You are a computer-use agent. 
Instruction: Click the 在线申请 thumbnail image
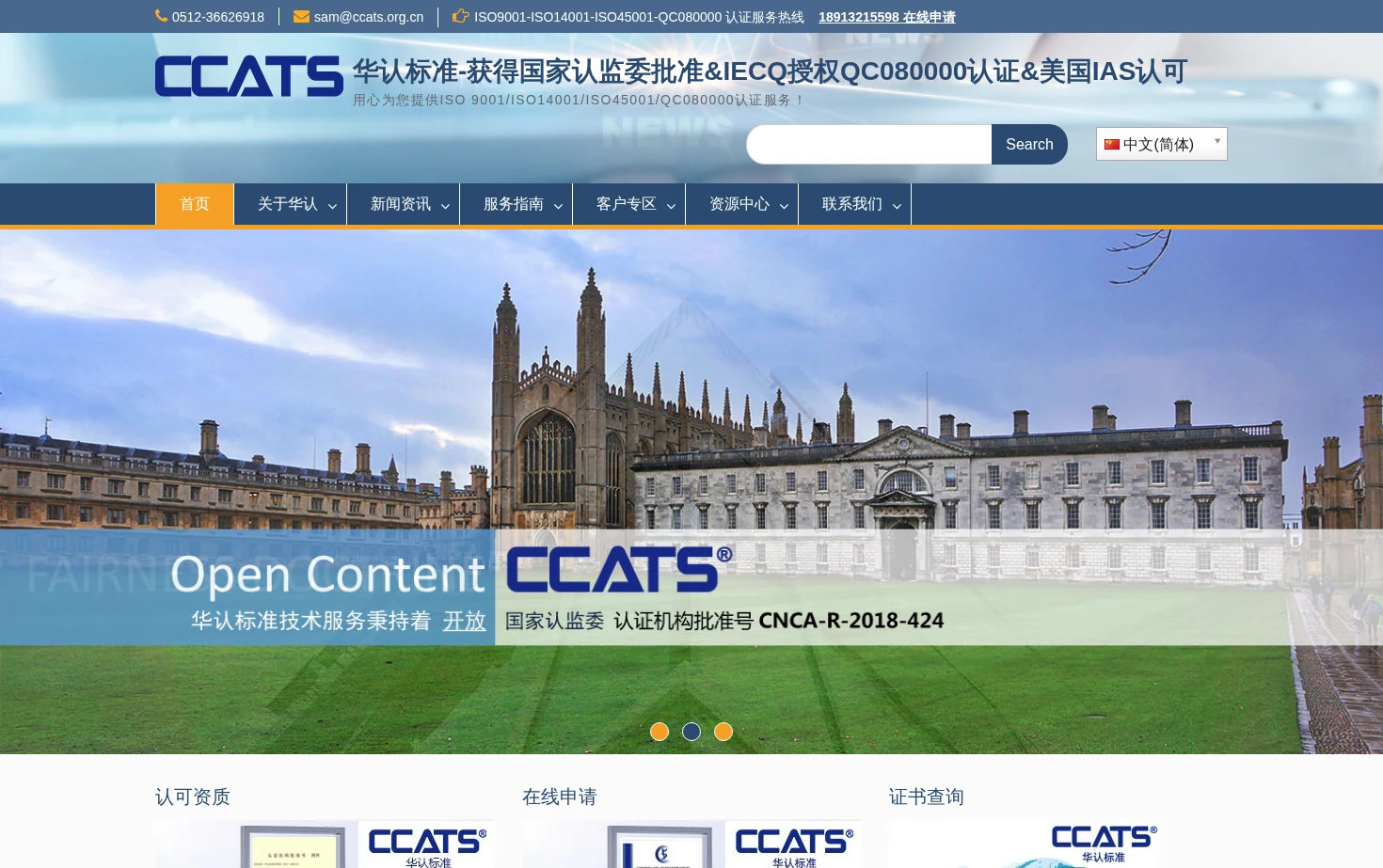point(691,844)
